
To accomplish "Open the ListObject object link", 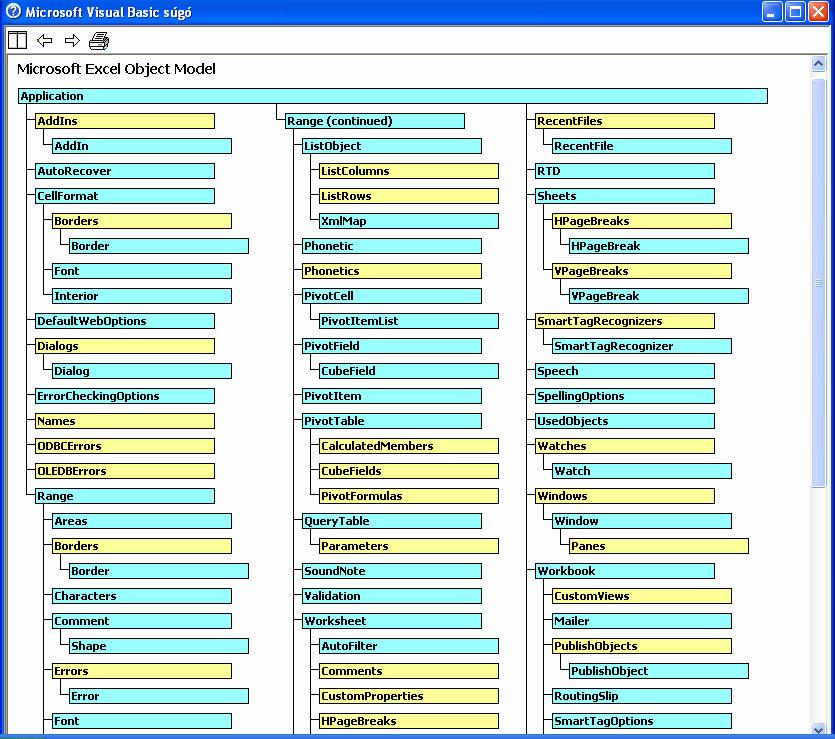I will pyautogui.click(x=392, y=146).
